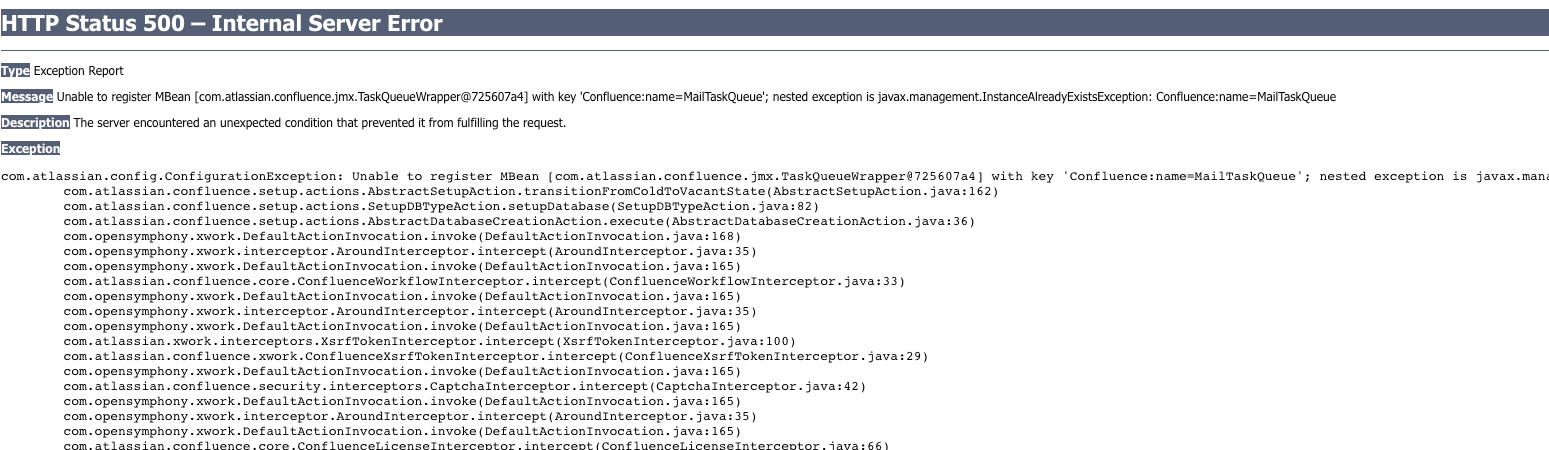Select the Message label
Viewport: 1549px width, 450px height.
[27, 97]
